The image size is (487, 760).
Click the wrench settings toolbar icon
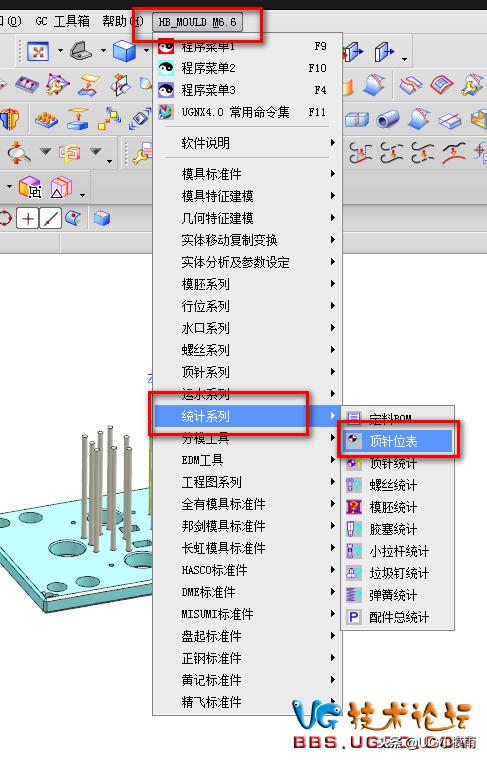point(142,153)
